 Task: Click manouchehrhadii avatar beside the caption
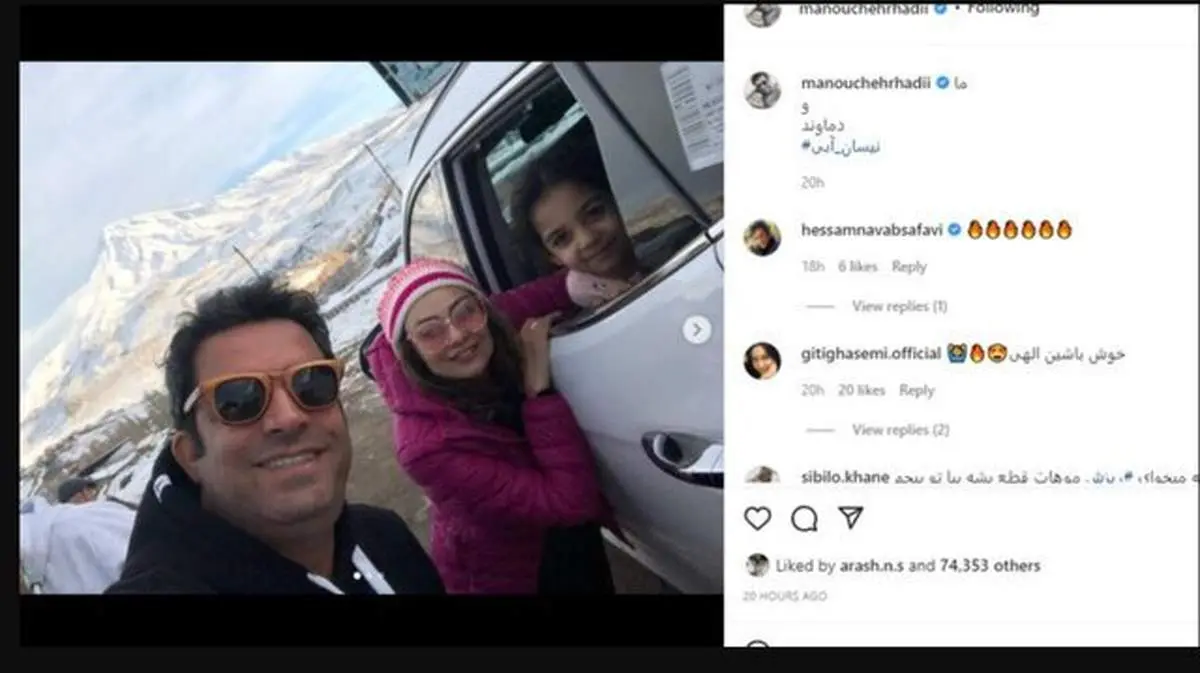(x=763, y=91)
